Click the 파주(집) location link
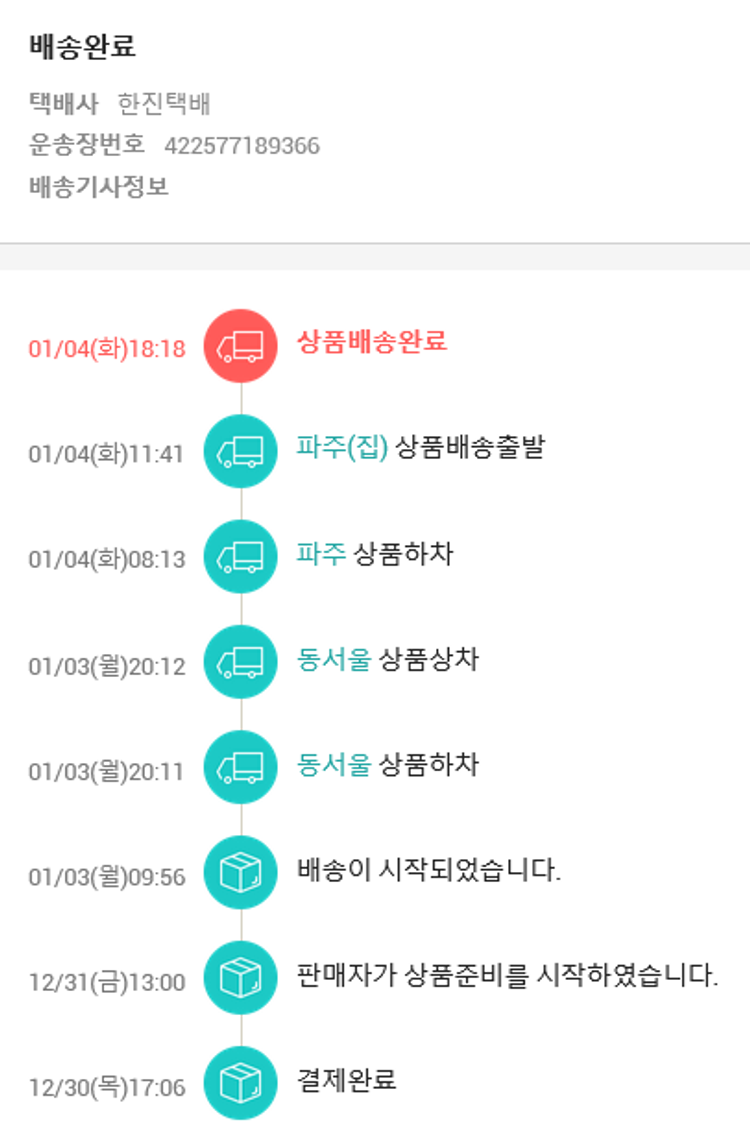The image size is (750, 1145). 342,447
